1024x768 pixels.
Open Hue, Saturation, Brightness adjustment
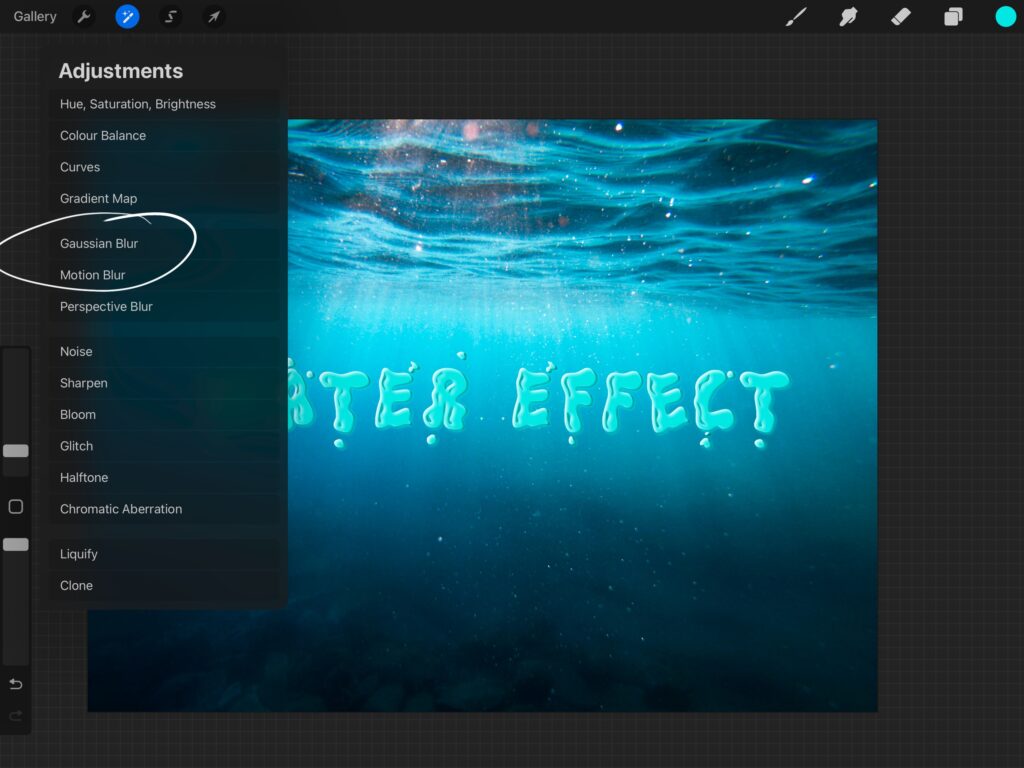pyautogui.click(x=138, y=104)
